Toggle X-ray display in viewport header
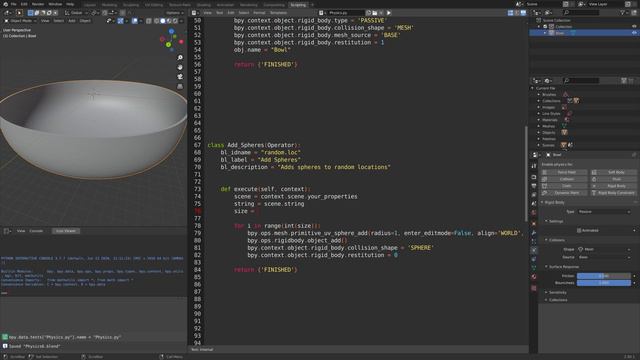Screen dimensions: 640x360 pyautogui.click(x=149, y=20)
